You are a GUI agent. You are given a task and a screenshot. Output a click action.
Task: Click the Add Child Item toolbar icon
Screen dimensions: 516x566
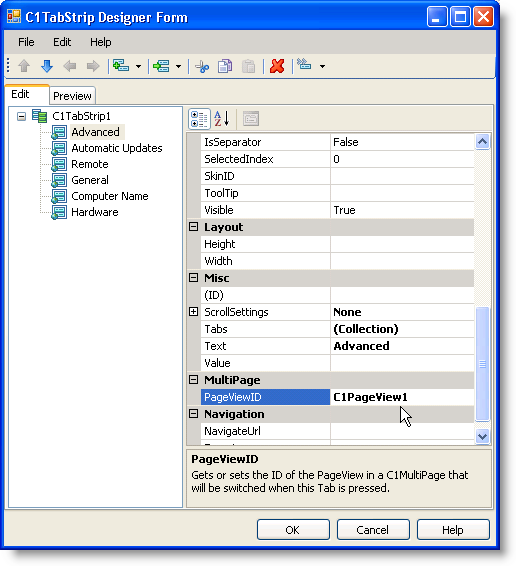point(161,66)
